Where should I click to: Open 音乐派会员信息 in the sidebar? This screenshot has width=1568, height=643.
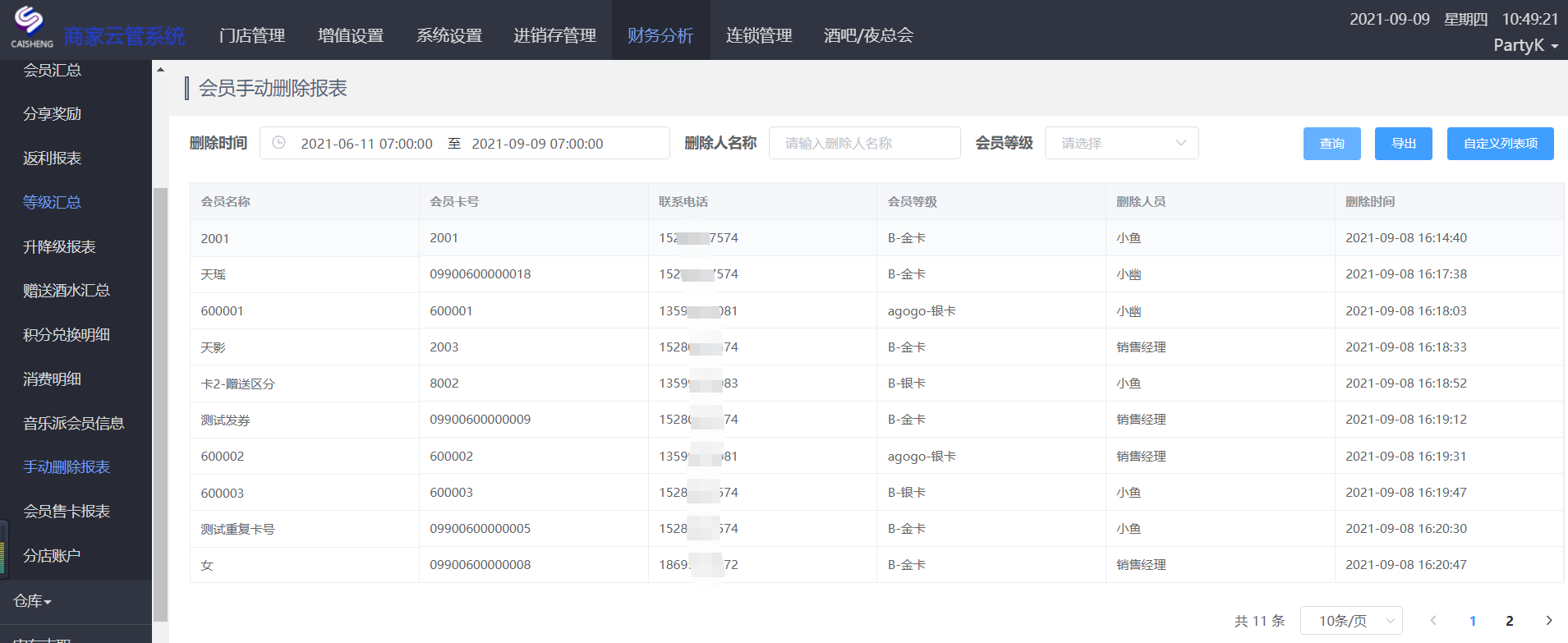(x=74, y=423)
